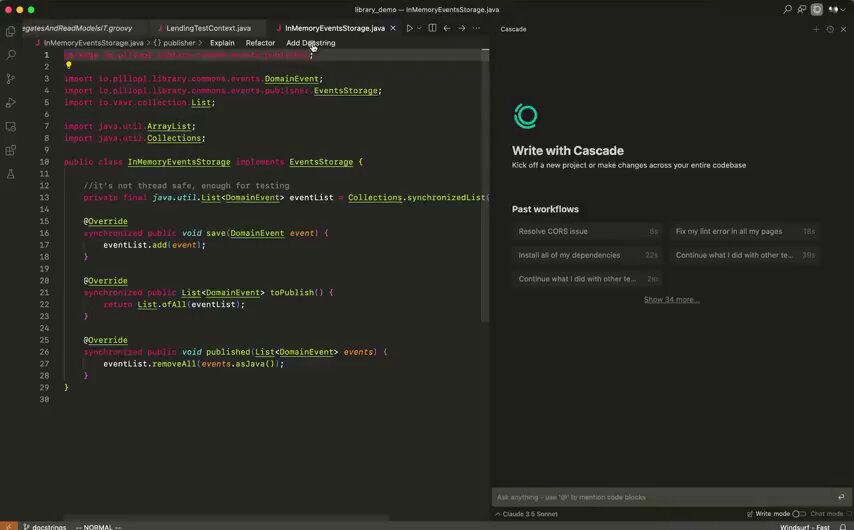Select the Cascade panel tab
The height and width of the screenshot is (530, 854).
click(x=513, y=29)
